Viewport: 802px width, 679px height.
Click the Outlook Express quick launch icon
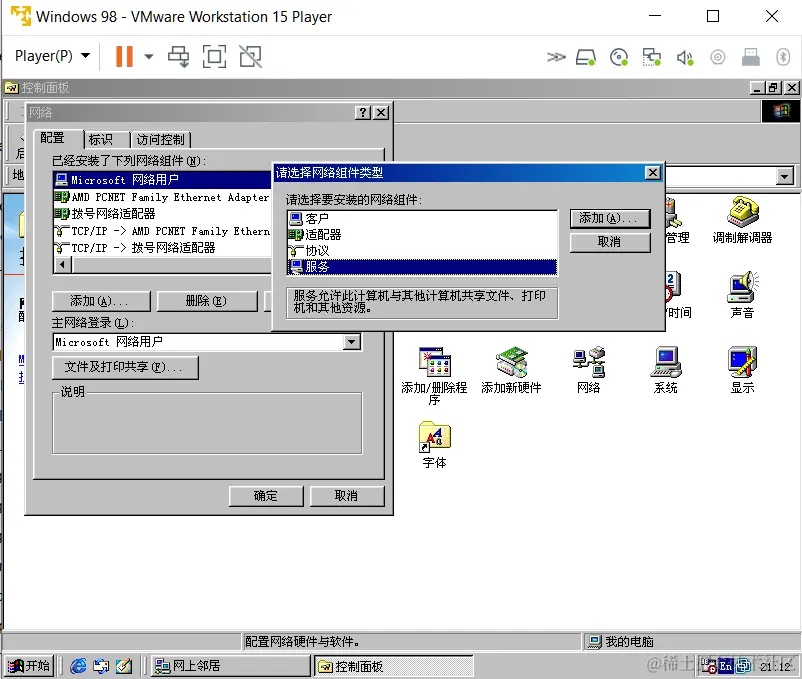(101, 666)
